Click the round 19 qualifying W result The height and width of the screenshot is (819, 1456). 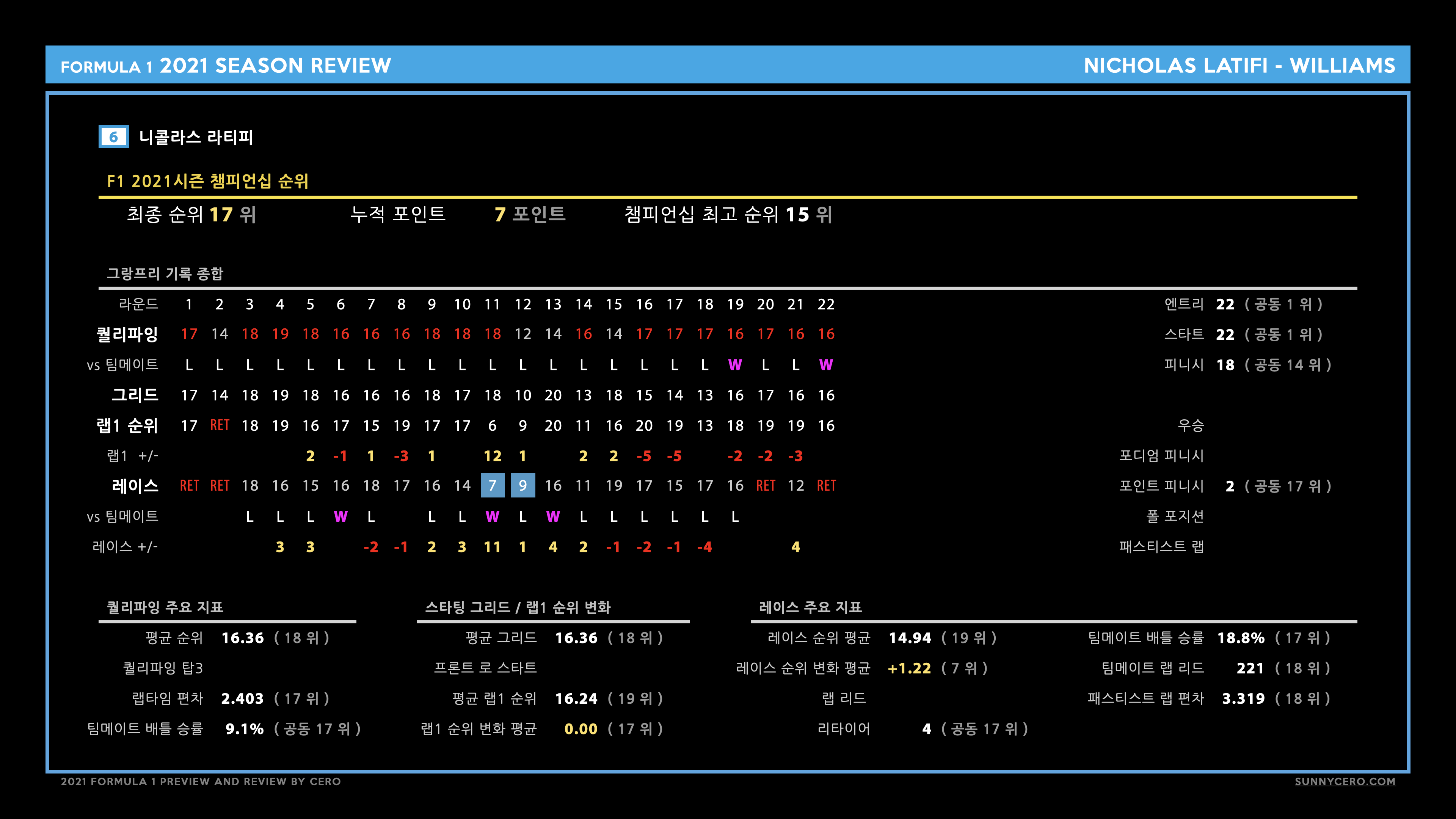(x=735, y=364)
